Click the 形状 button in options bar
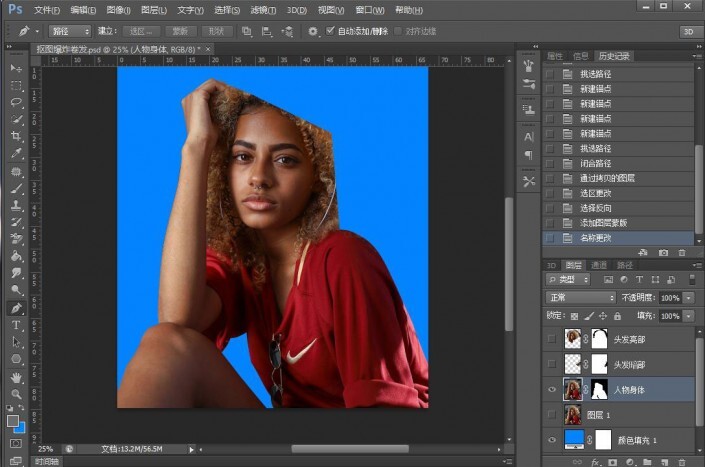Screen dimensions: 705x467 217,31
